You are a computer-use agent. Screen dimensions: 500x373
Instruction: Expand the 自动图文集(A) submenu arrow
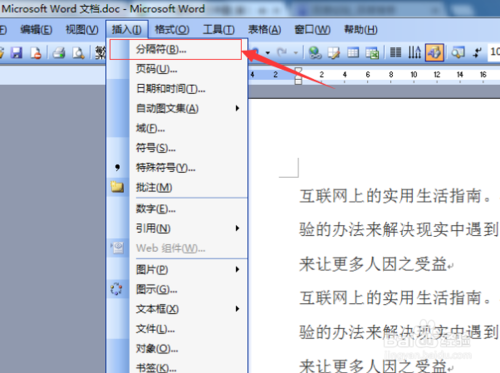coord(237,108)
